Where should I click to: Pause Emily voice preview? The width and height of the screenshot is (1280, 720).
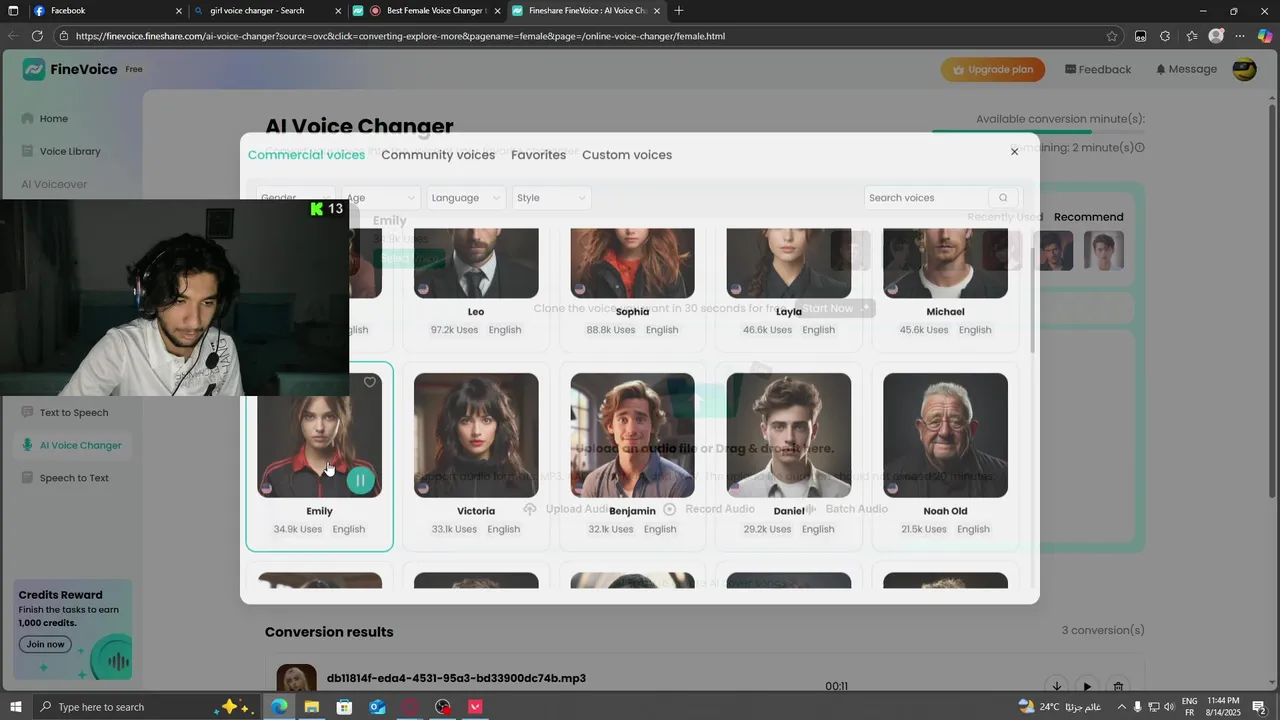[361, 480]
